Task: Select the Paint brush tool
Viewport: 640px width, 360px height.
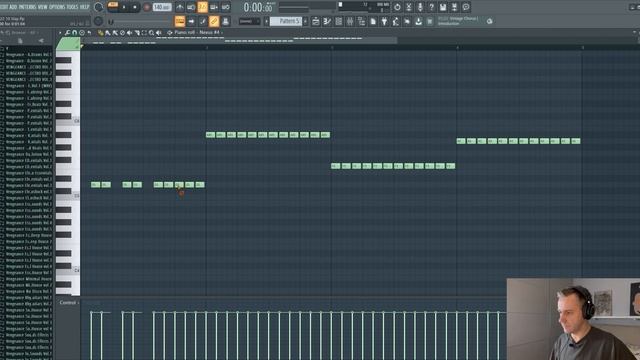Action: point(108,33)
